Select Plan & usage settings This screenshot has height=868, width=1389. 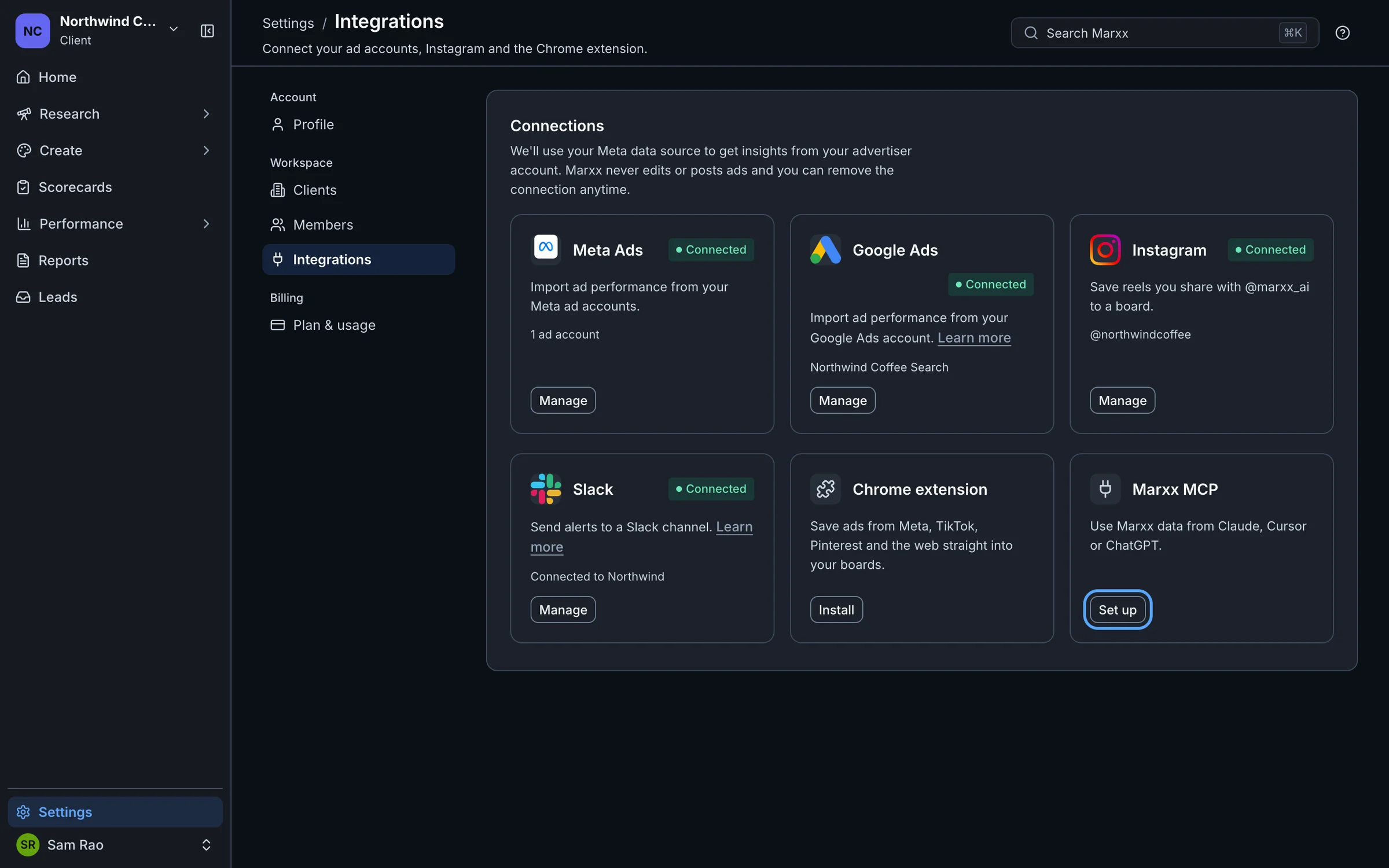coord(358,325)
